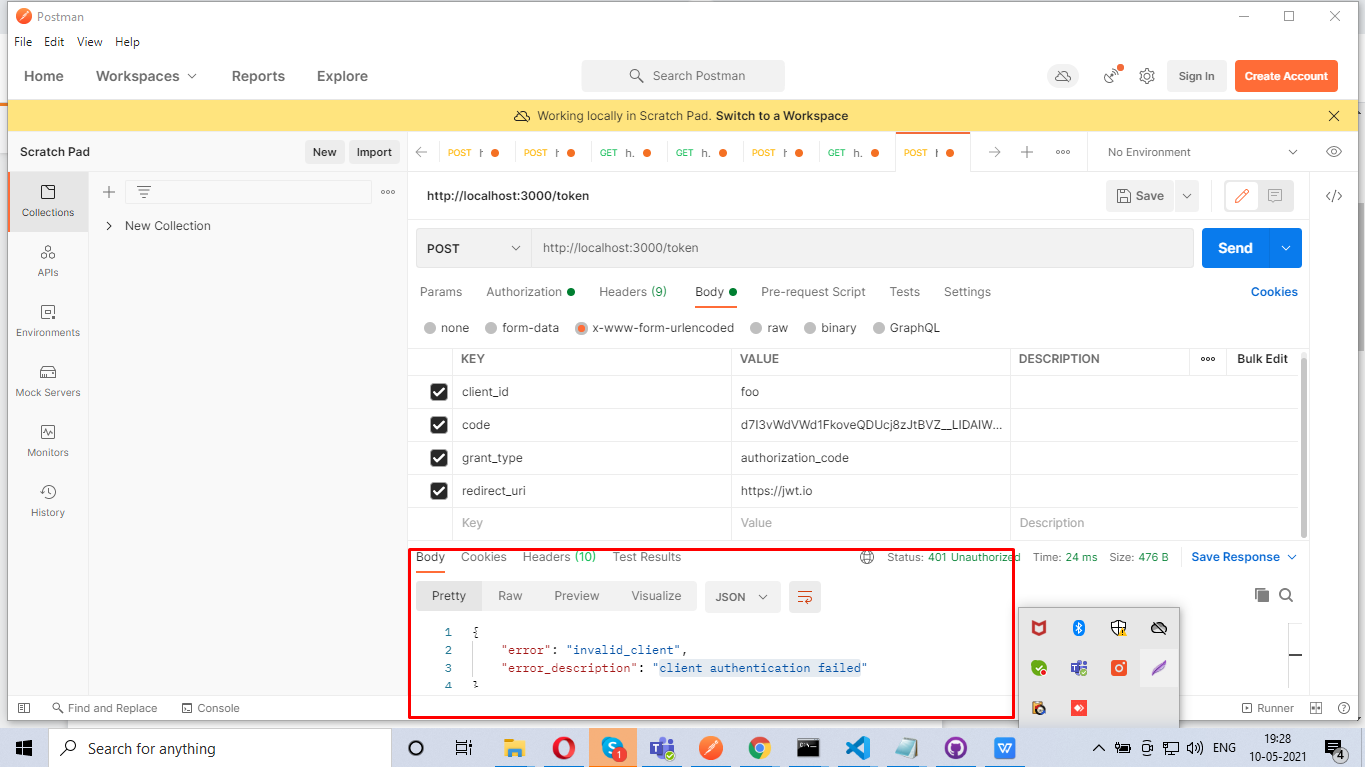The width and height of the screenshot is (1365, 767).
Task: Open the JSON response format dropdown
Action: [x=742, y=597]
